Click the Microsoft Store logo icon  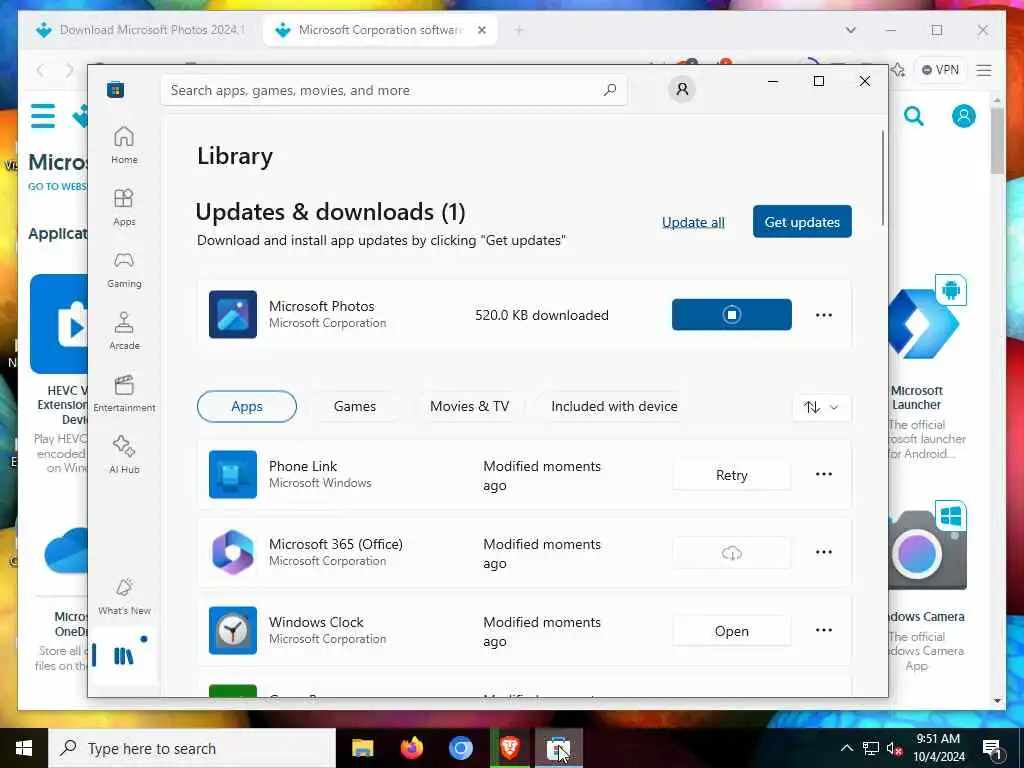pyautogui.click(x=116, y=89)
